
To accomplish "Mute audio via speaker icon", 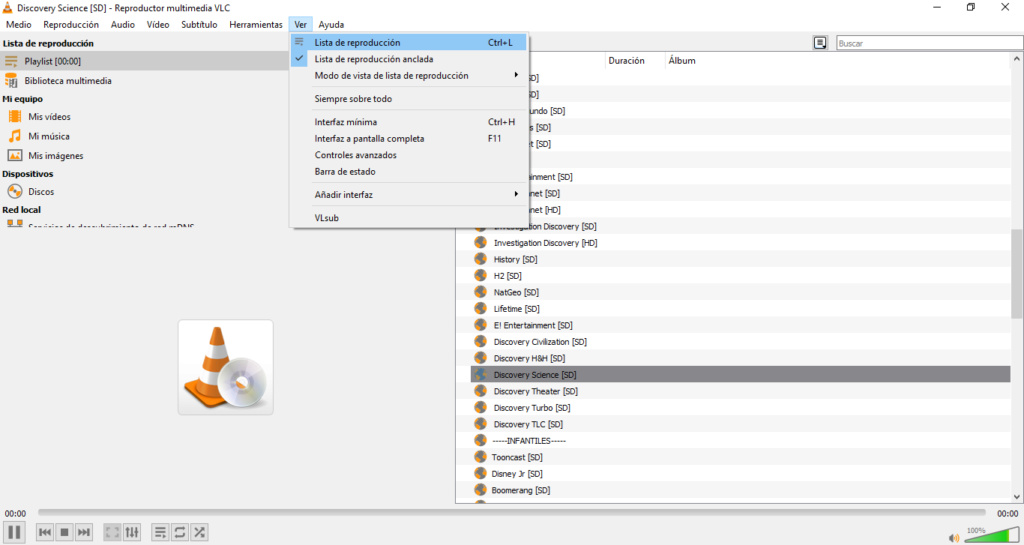I will pyautogui.click(x=954, y=538).
